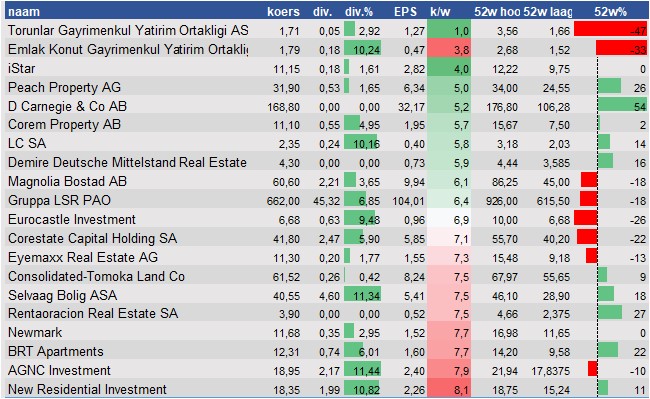This screenshot has width=650, height=399.
Task: Click the iStar company name
Action: [21, 68]
